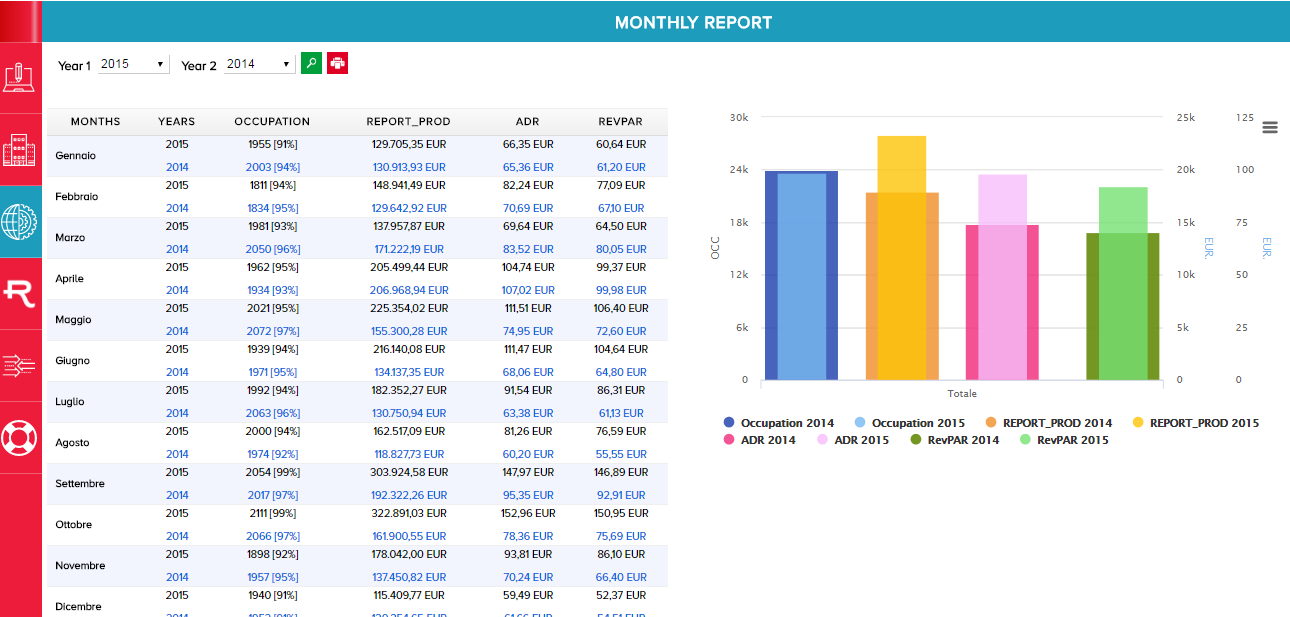Click the value 303.924,58 EUR
Screen dimensions: 1290x617
coord(409,472)
